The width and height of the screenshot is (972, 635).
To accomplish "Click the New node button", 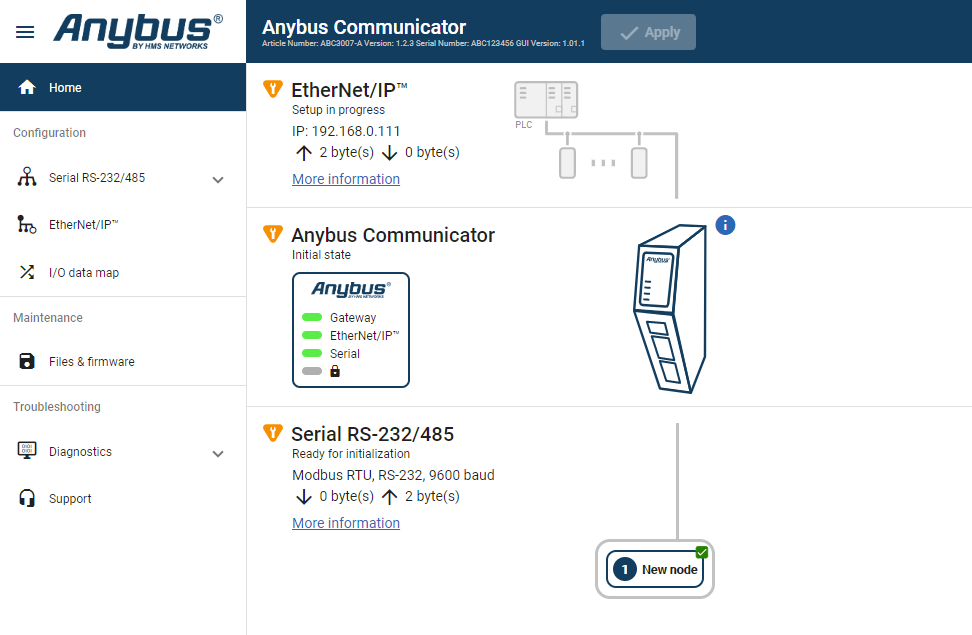I will (x=655, y=569).
